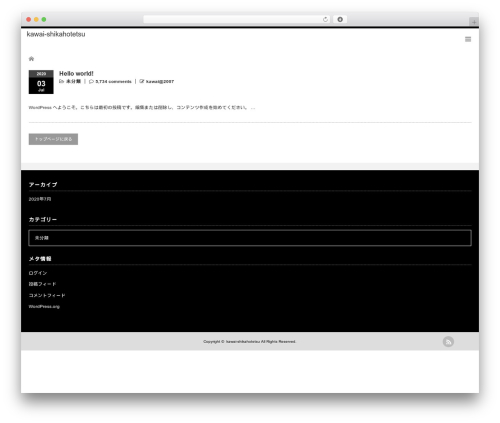This screenshot has height=423, width=500.
Task: Open the 2020年7月 archive link
Action: pyautogui.click(x=40, y=199)
